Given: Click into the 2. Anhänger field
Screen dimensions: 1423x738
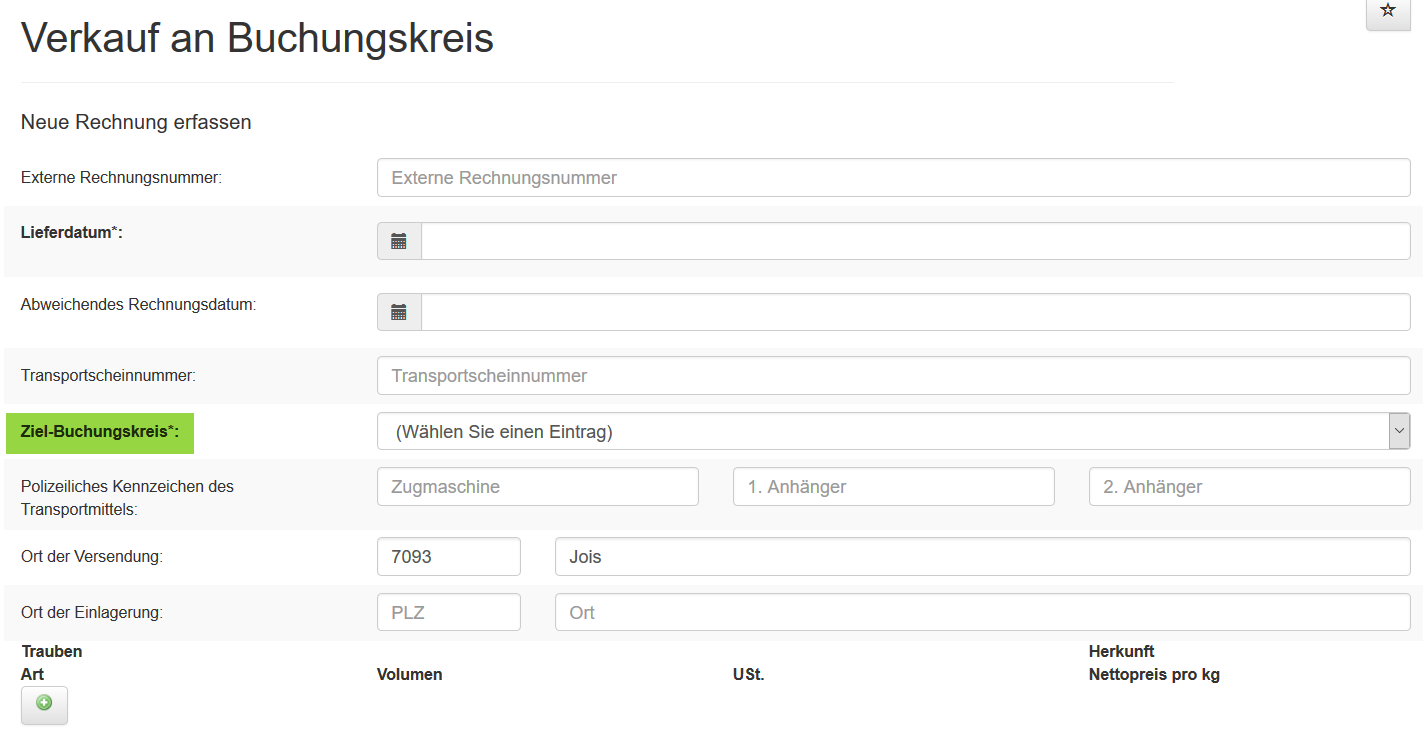Looking at the screenshot, I should 1249,487.
